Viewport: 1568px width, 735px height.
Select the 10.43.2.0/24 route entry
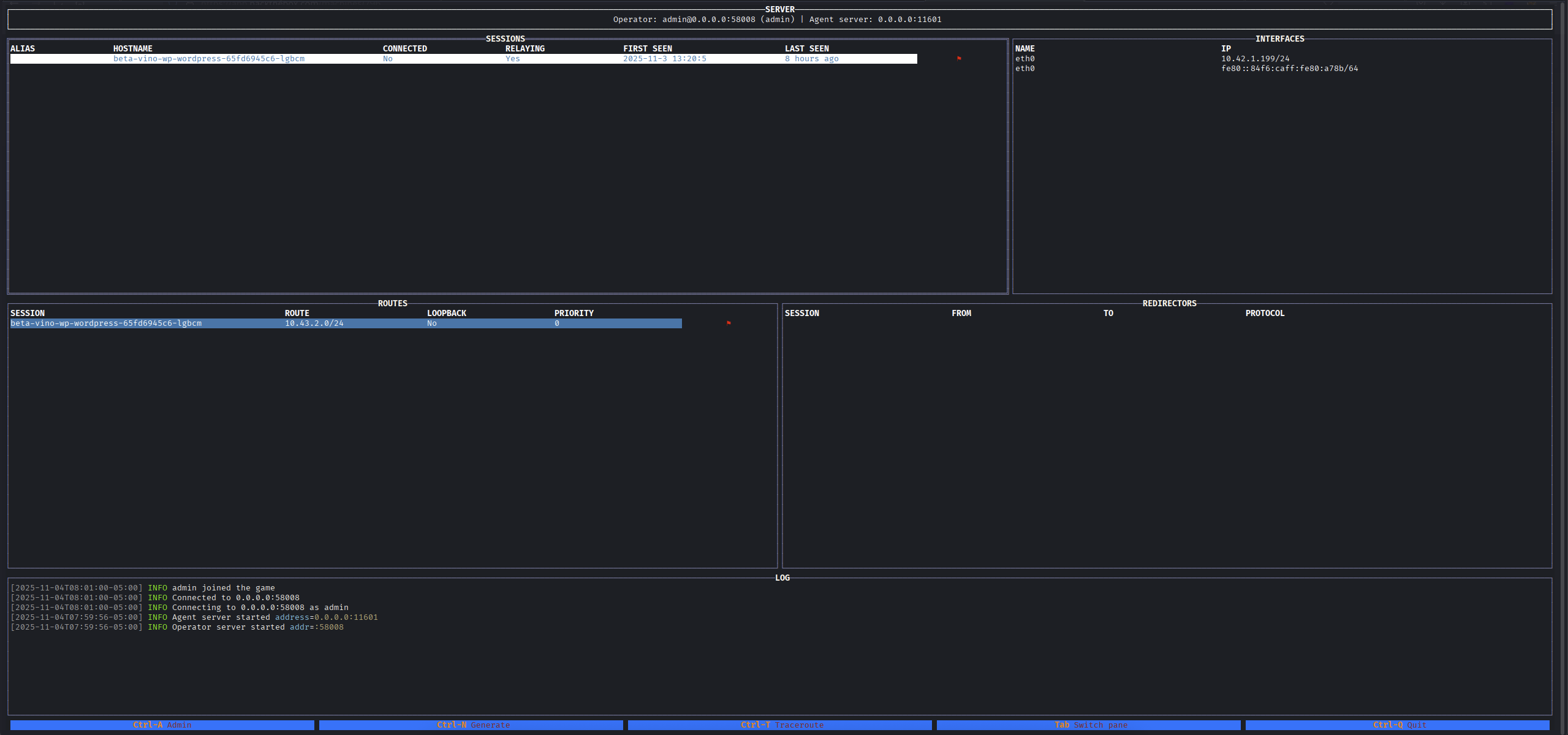(314, 323)
